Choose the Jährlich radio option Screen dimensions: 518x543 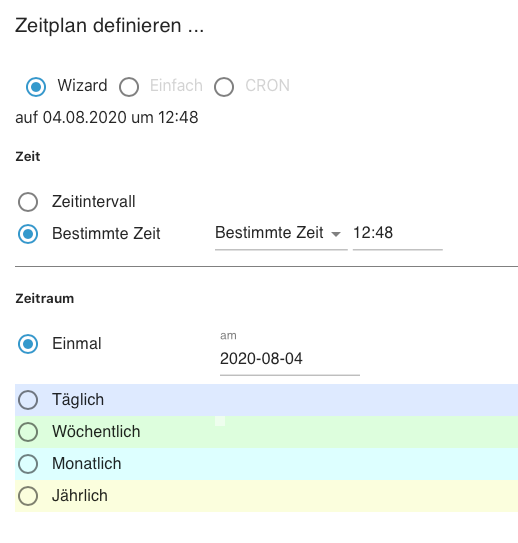click(28, 496)
